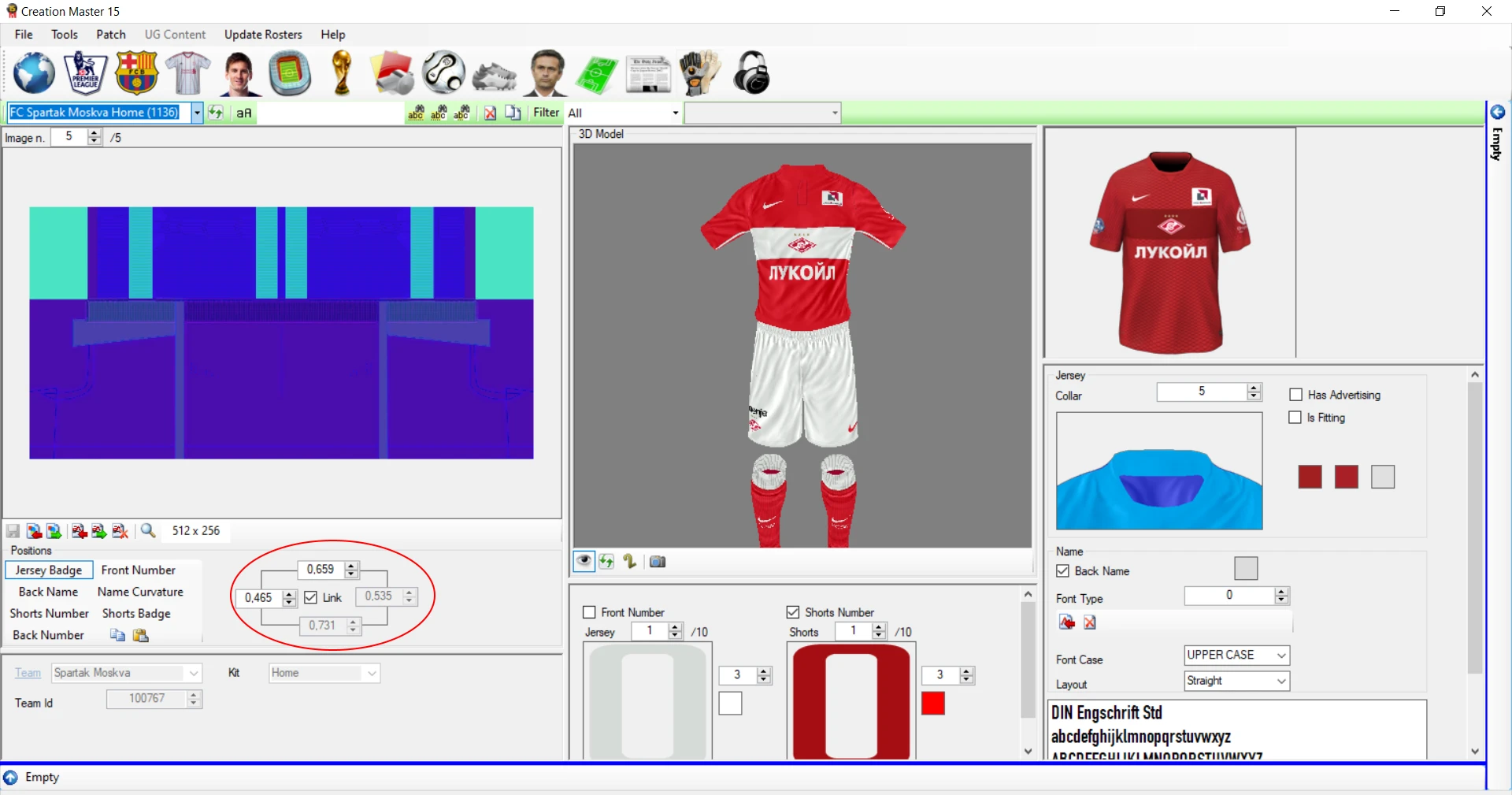Click the collar preview image
1512x795 pixels.
[x=1159, y=471]
